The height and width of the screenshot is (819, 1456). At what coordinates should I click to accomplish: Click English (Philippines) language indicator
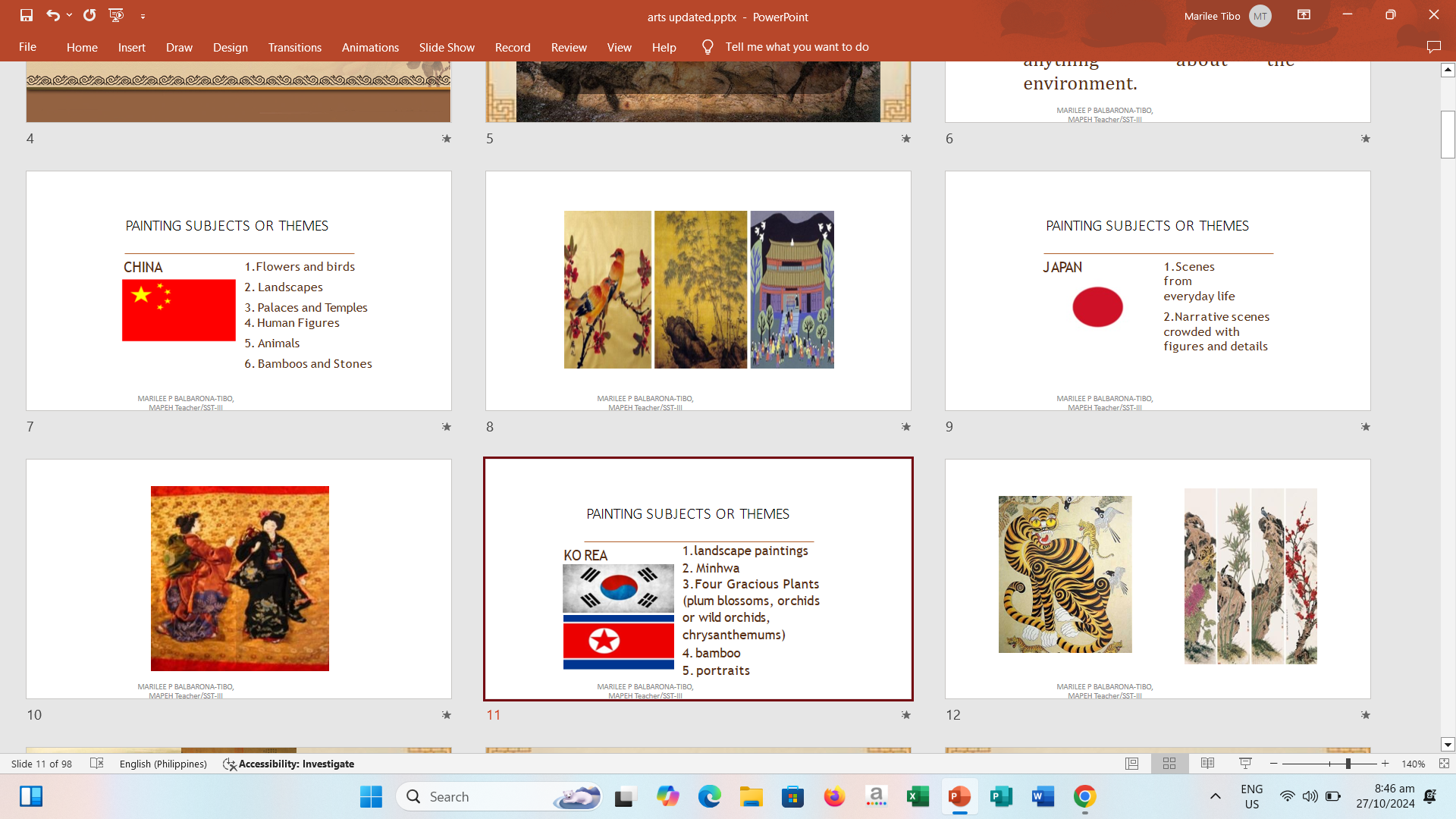[163, 764]
